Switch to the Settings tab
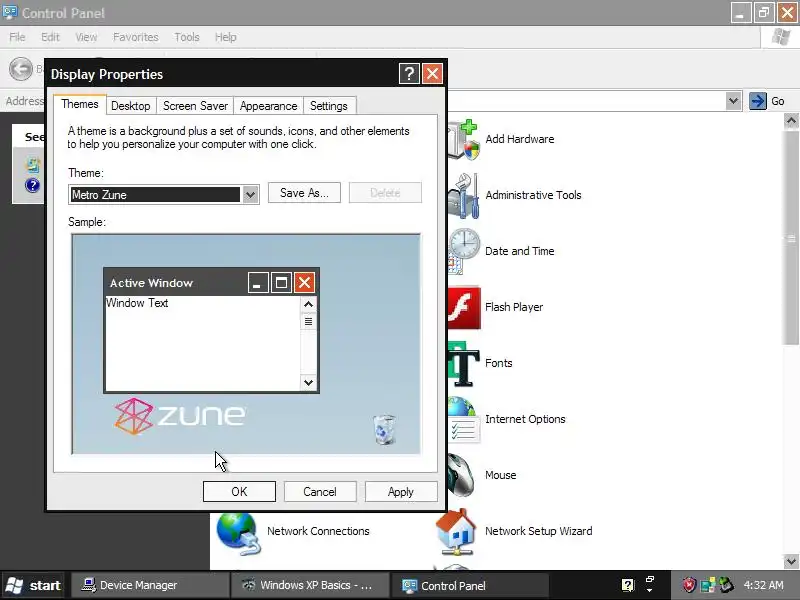This screenshot has width=800, height=600. click(329, 106)
